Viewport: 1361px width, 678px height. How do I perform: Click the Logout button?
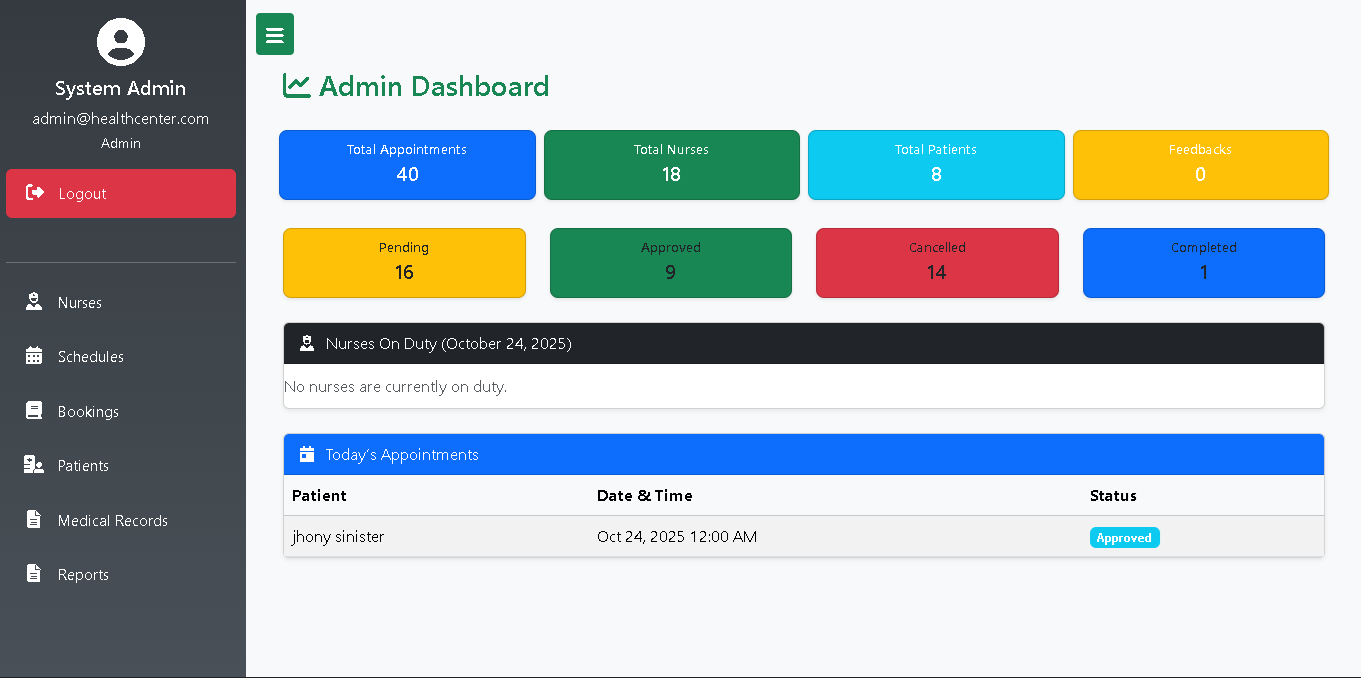tap(120, 193)
